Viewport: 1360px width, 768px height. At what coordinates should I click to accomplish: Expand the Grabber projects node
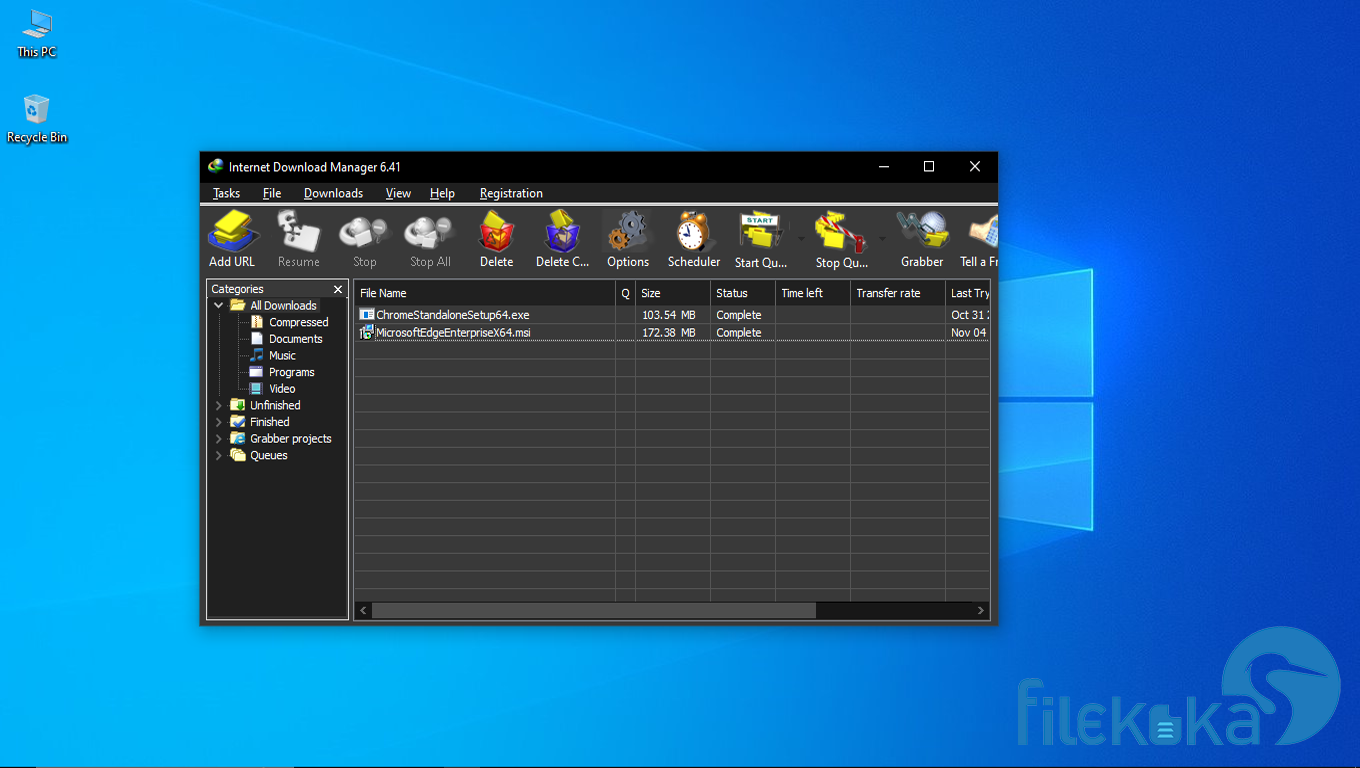tap(219, 438)
